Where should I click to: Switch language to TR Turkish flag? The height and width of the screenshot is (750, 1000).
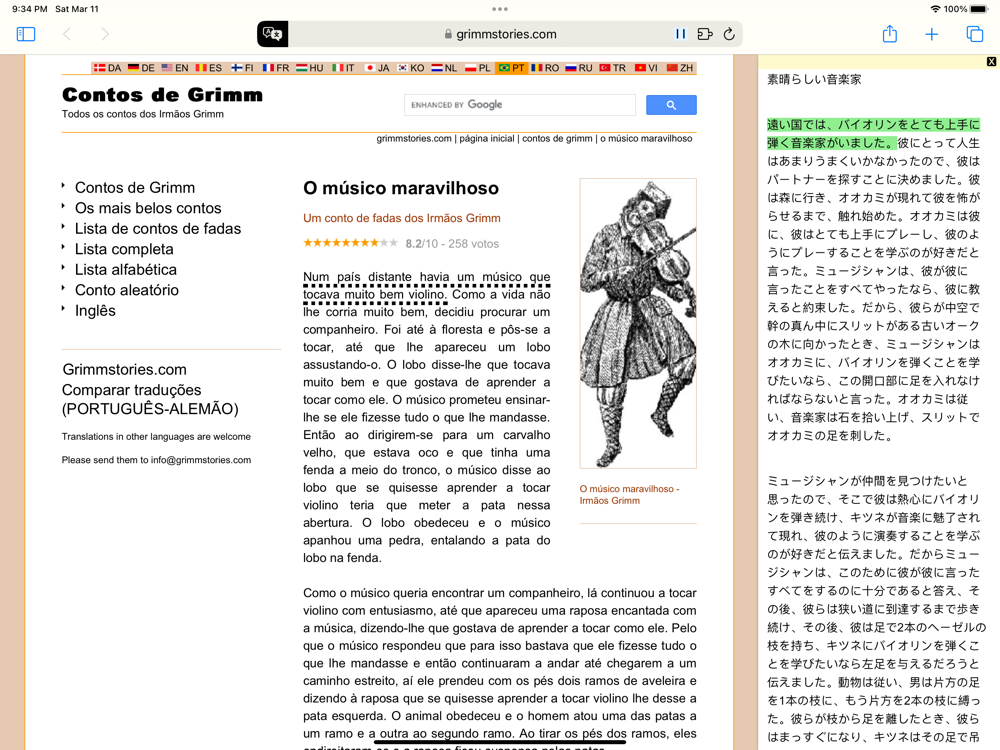pos(613,68)
